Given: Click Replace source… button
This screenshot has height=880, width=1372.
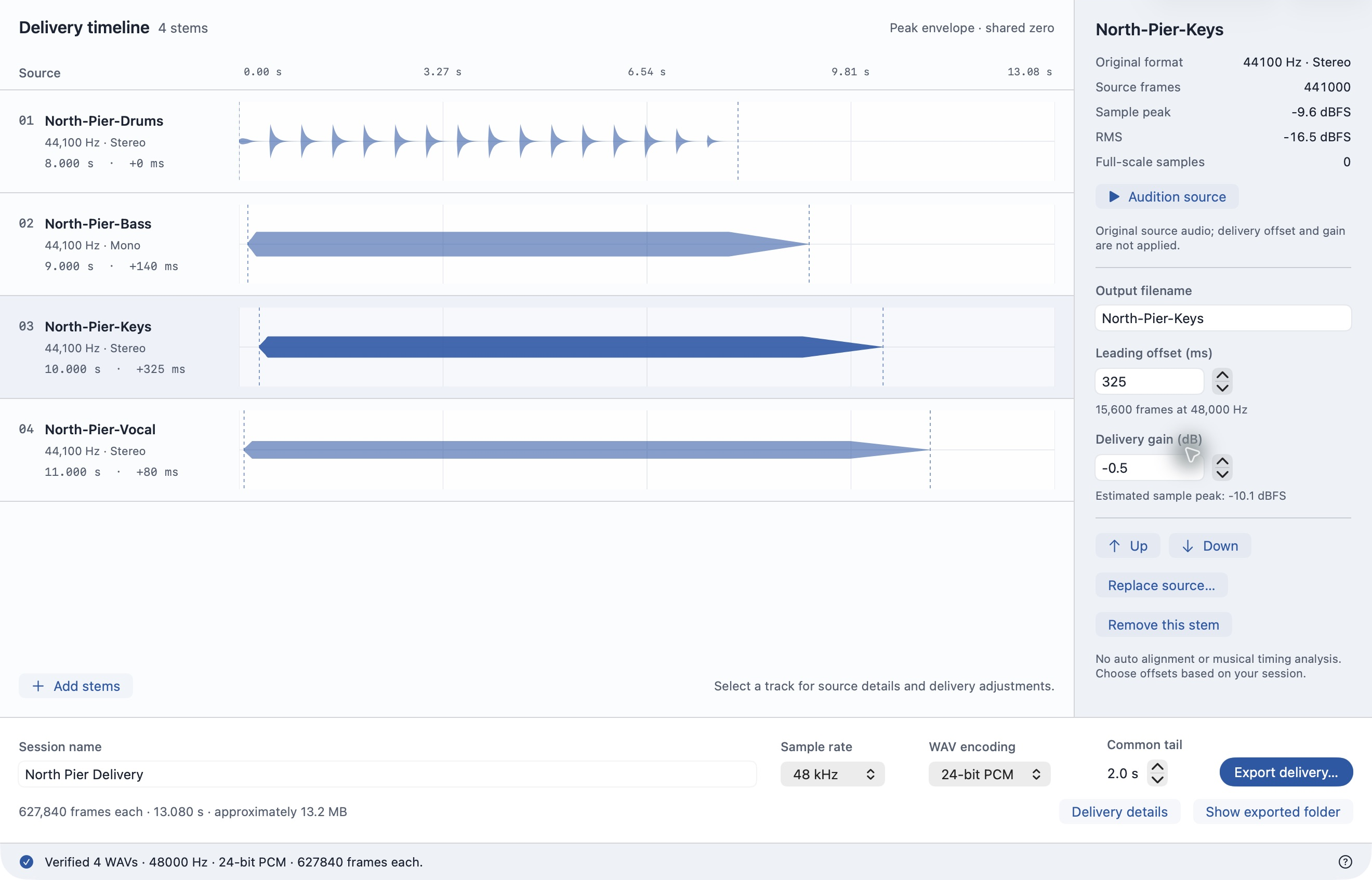Looking at the screenshot, I should click(x=1161, y=585).
